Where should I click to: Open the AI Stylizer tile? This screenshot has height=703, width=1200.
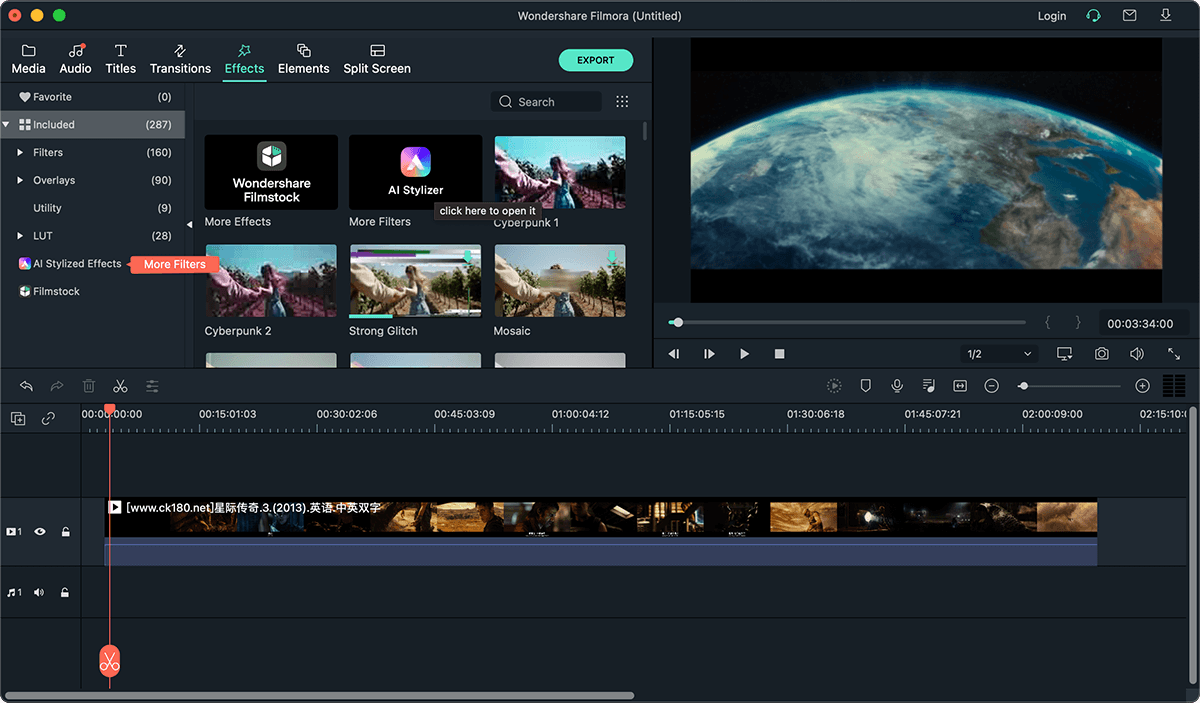tap(415, 172)
